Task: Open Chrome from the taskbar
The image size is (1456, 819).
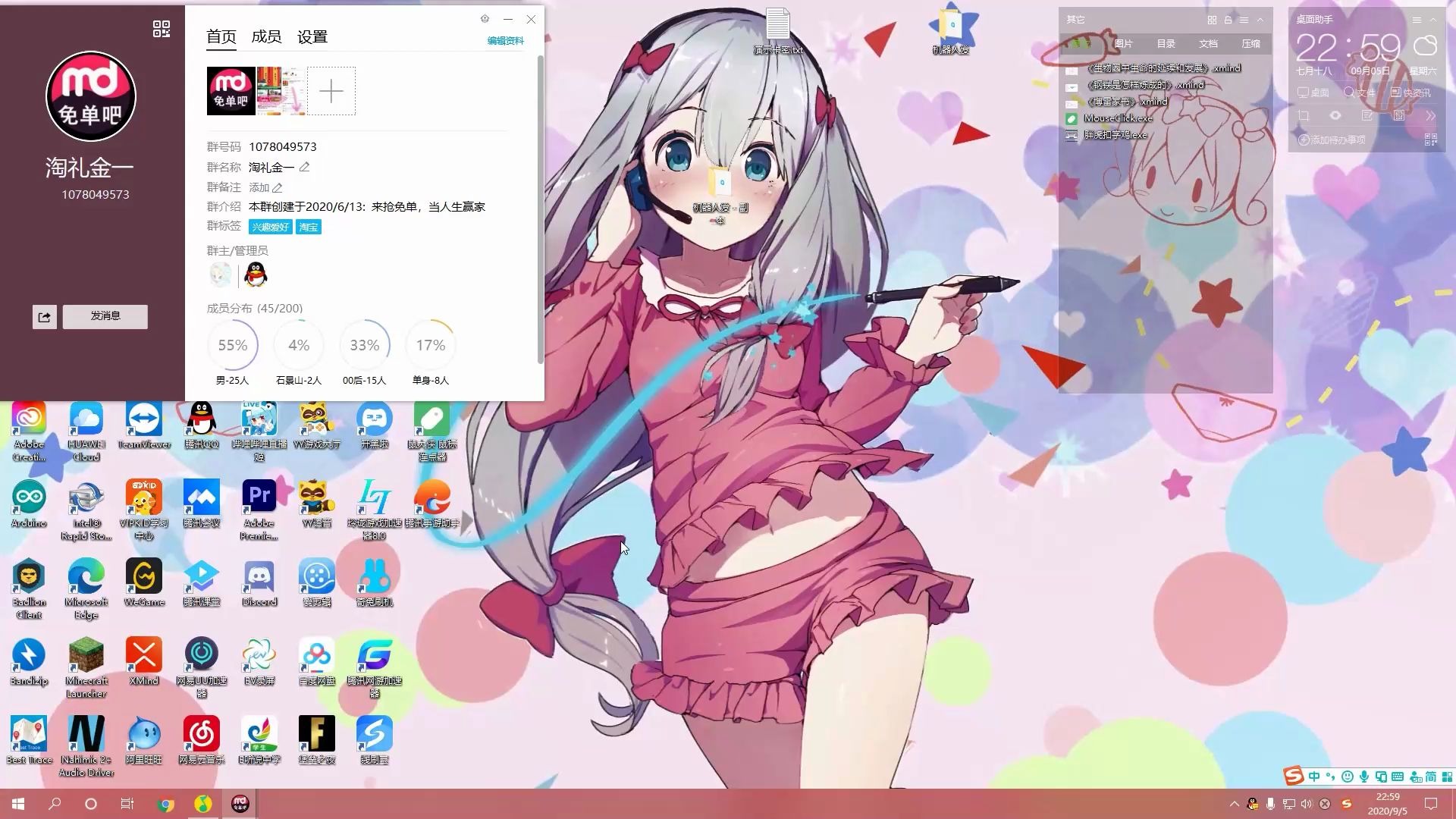Action: click(165, 804)
